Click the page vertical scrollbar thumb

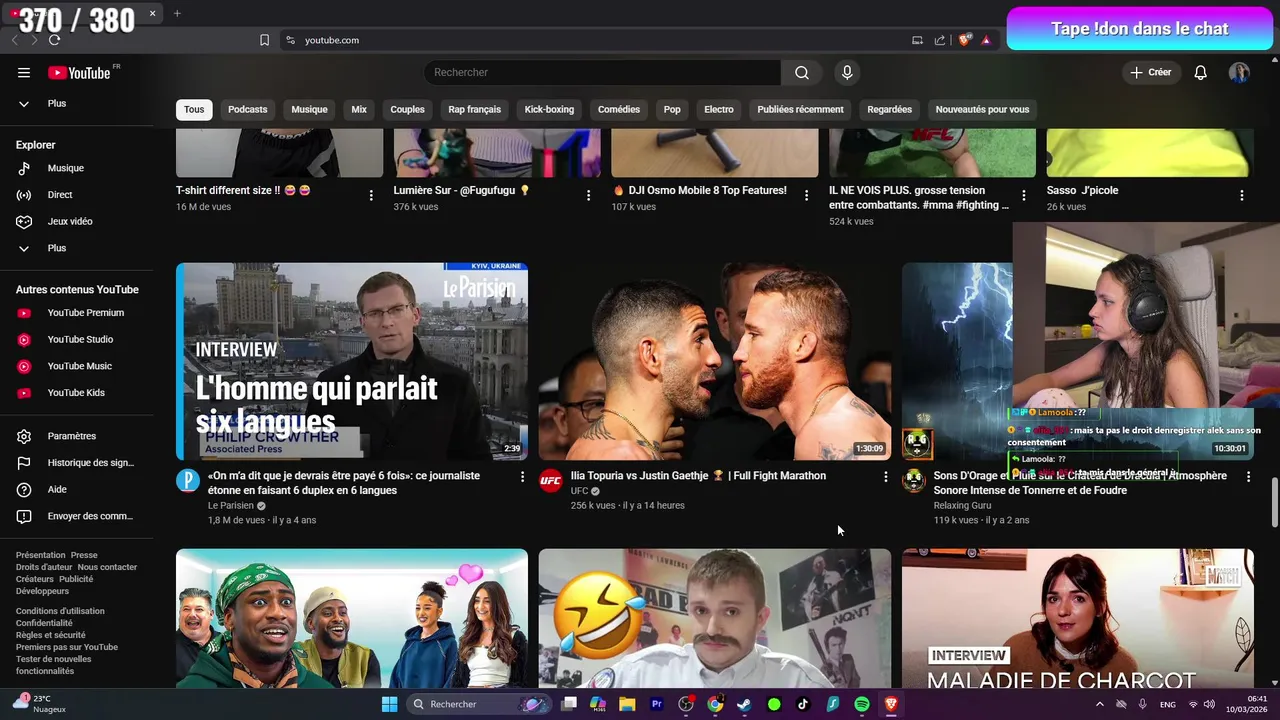pyautogui.click(x=1274, y=502)
